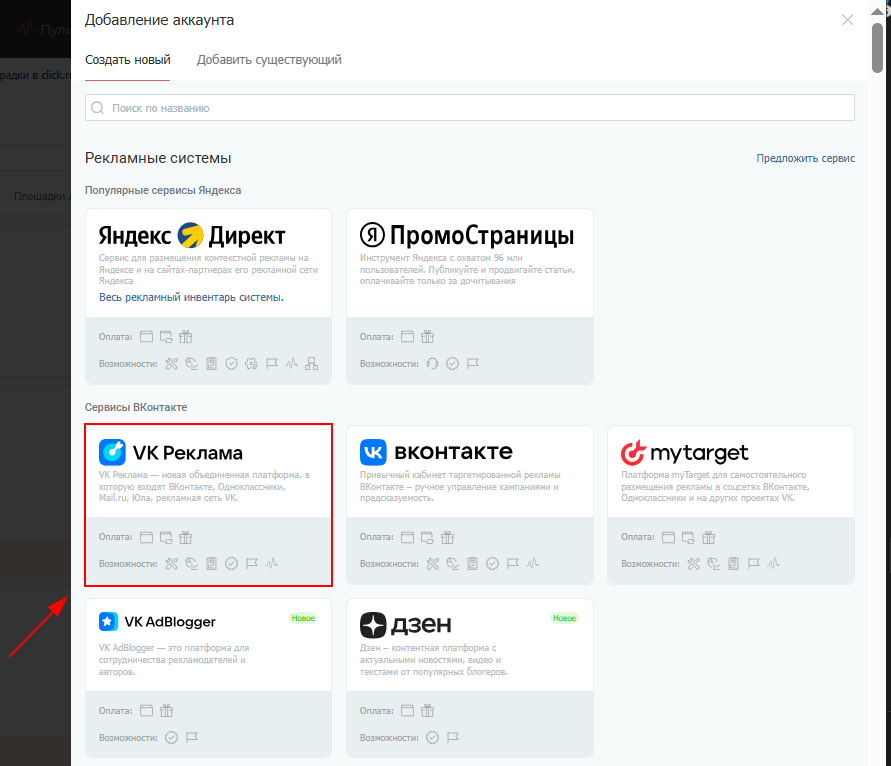Click the flag icon in Дзен card

click(453, 738)
